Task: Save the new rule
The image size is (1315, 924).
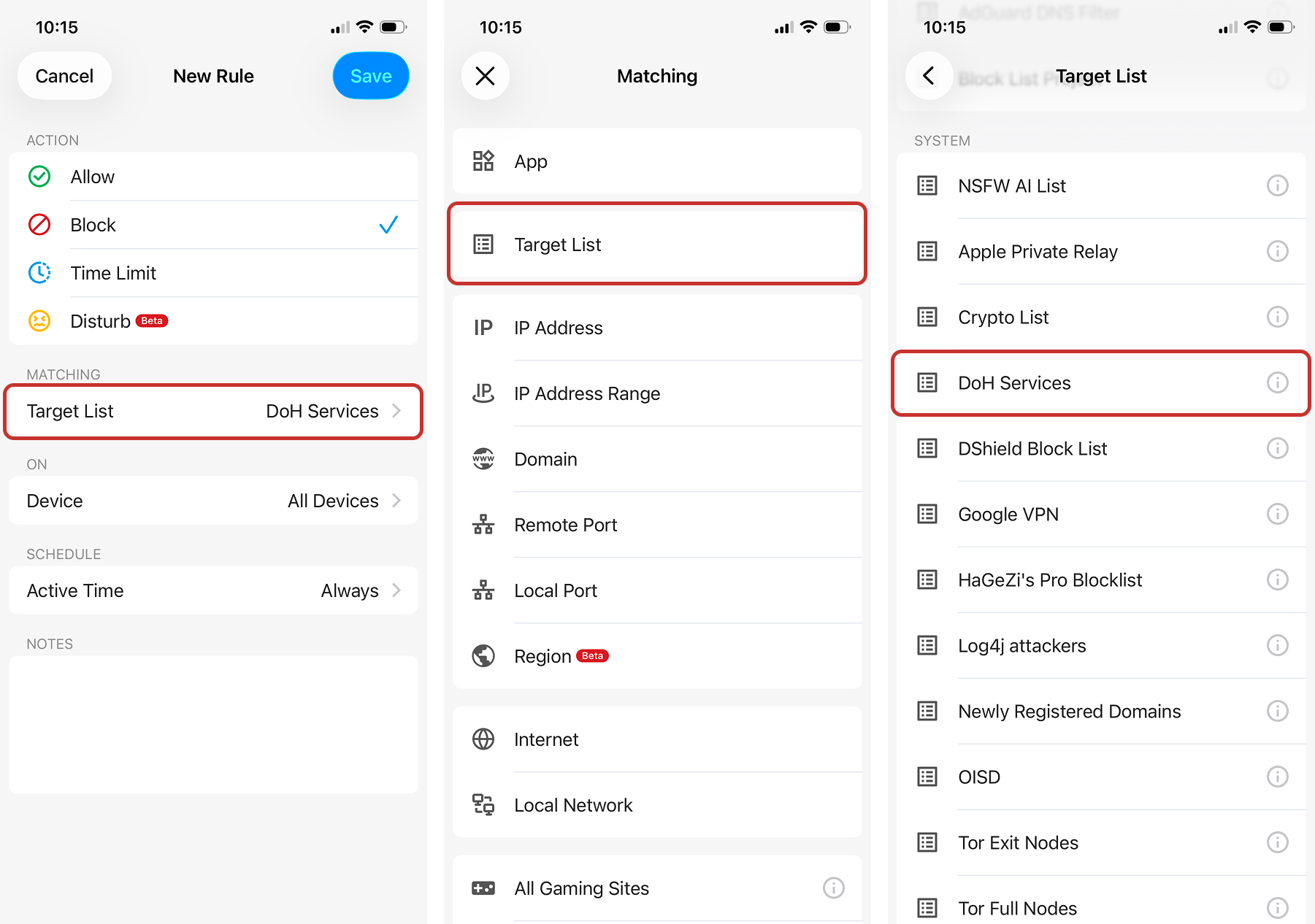Action: point(370,76)
